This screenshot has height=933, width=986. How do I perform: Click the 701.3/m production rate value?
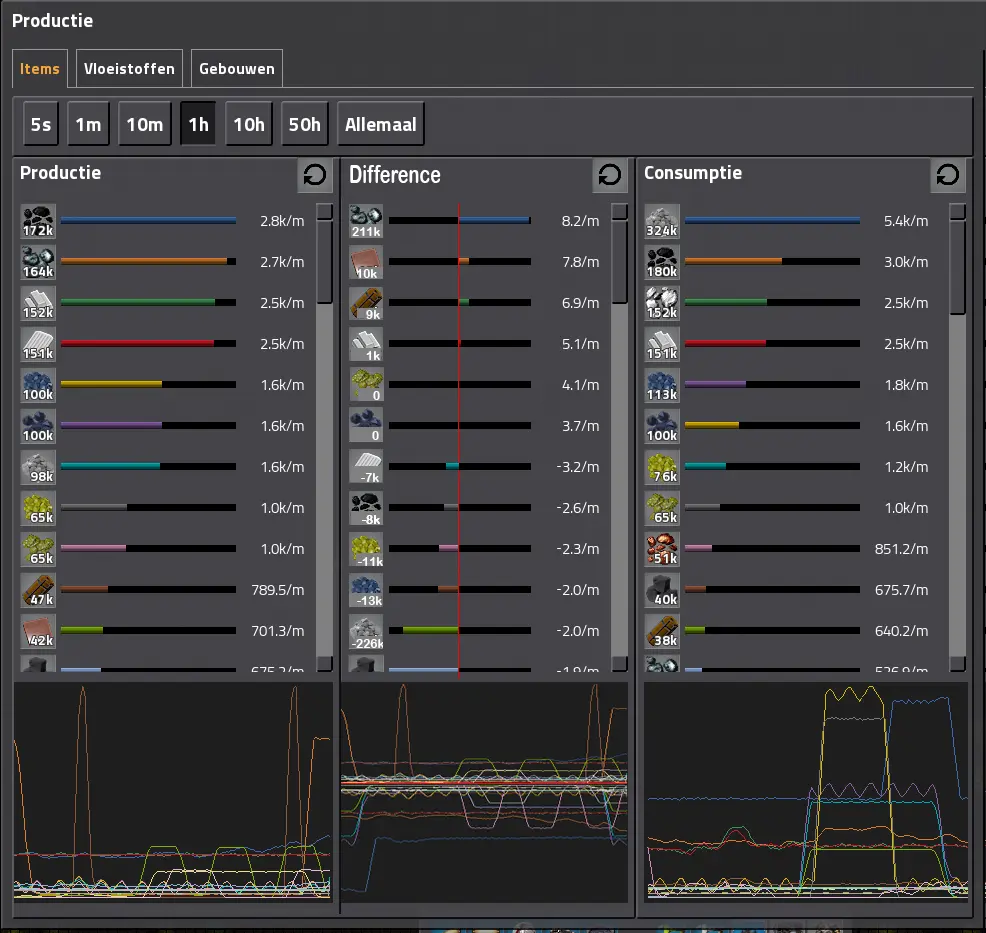pos(277,631)
